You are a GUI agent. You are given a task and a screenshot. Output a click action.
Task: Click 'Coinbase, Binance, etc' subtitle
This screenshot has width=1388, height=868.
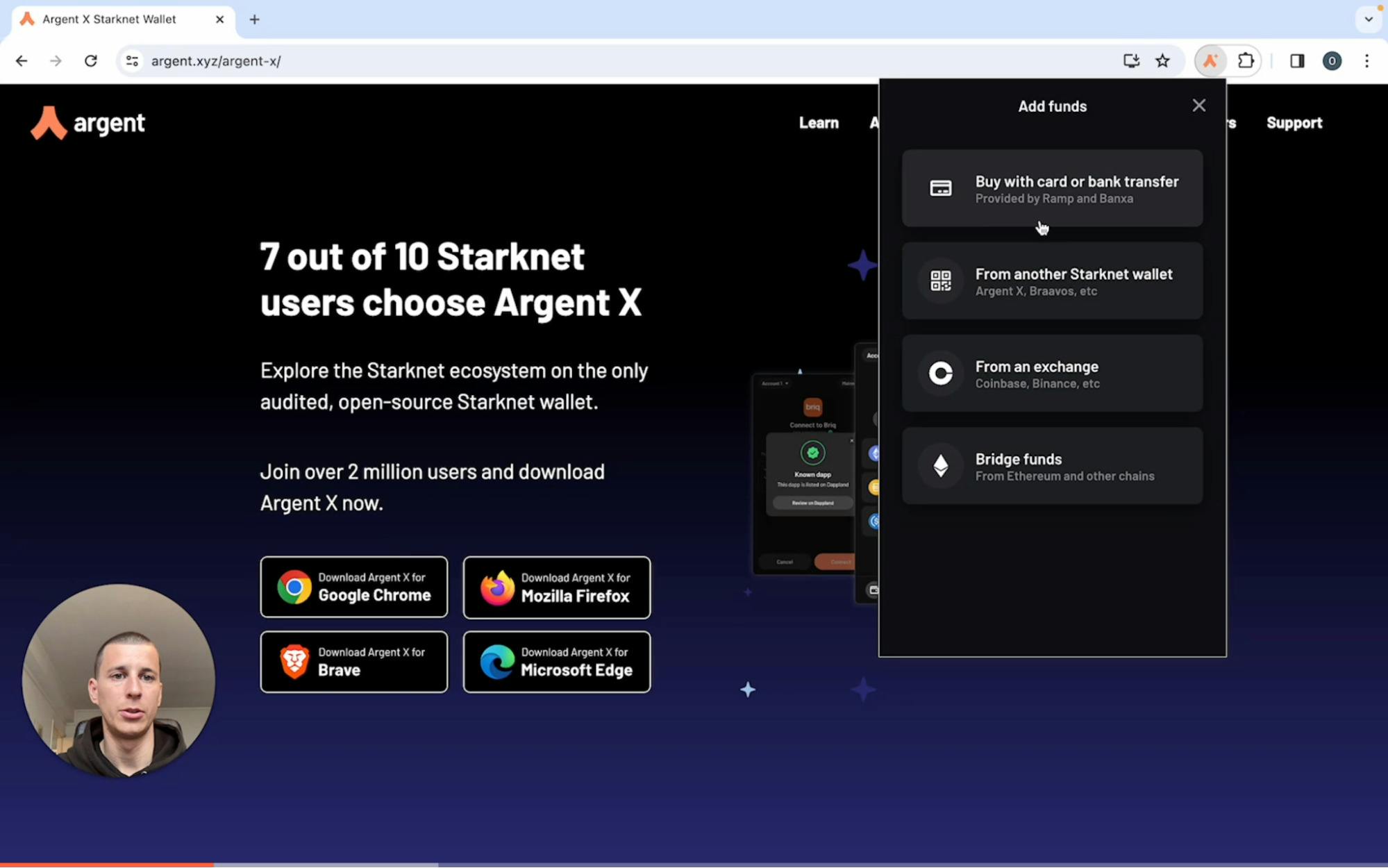[x=1037, y=383]
